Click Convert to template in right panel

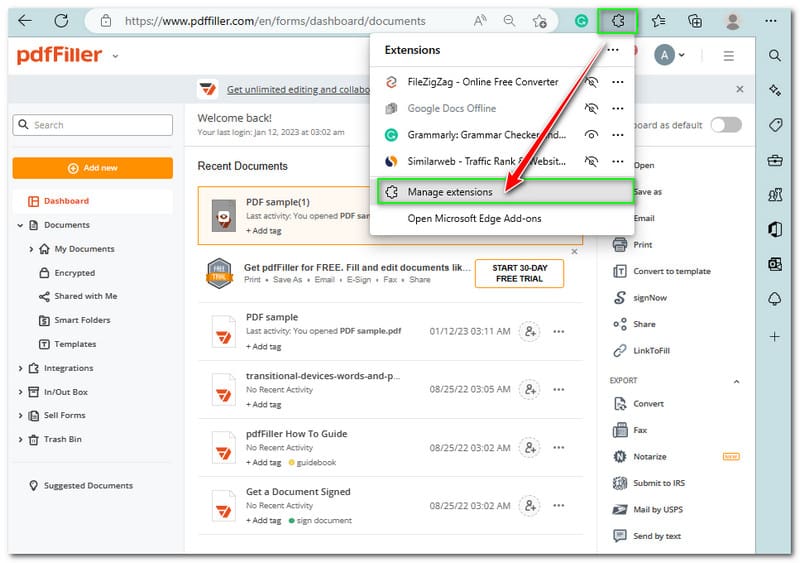coord(671,271)
